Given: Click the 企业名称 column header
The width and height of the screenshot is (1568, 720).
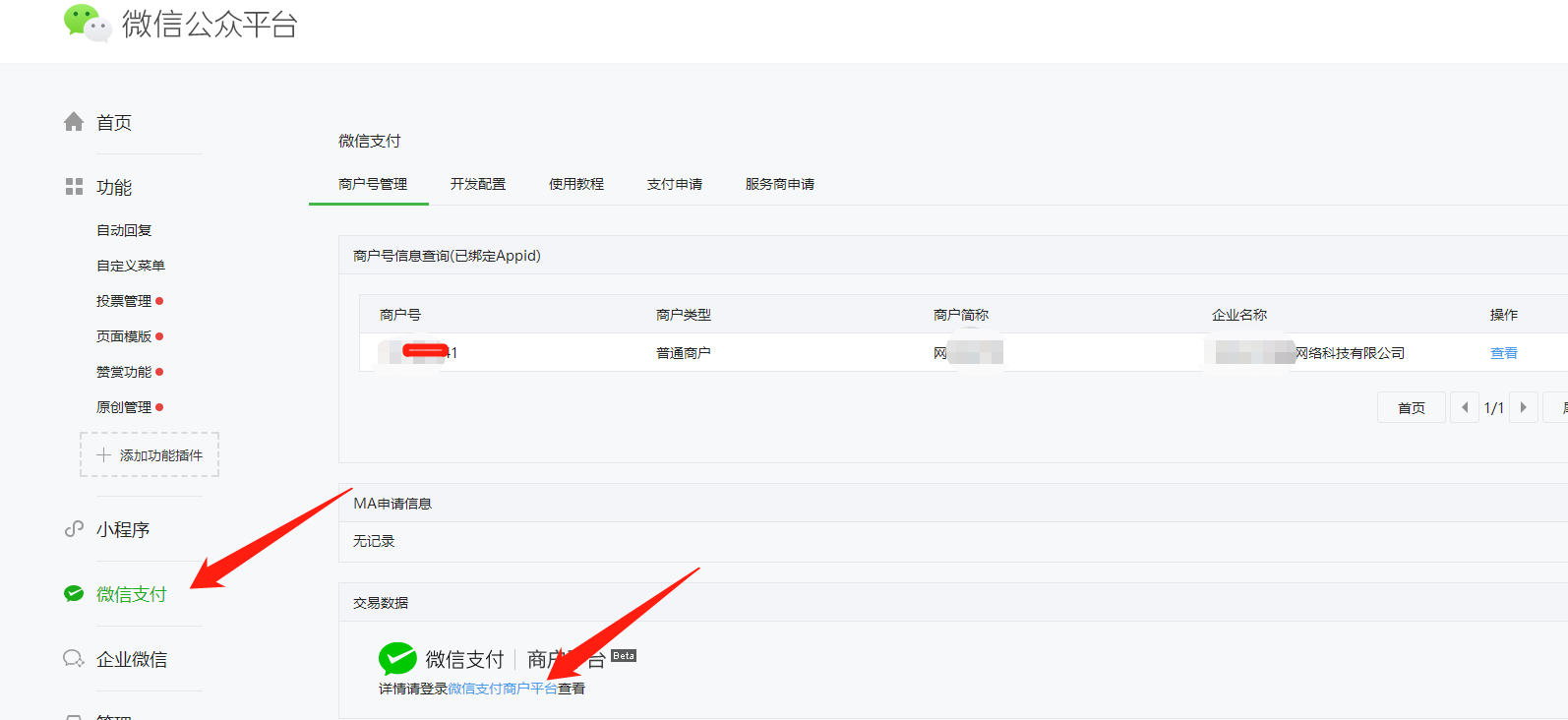Looking at the screenshot, I should click(1239, 315).
